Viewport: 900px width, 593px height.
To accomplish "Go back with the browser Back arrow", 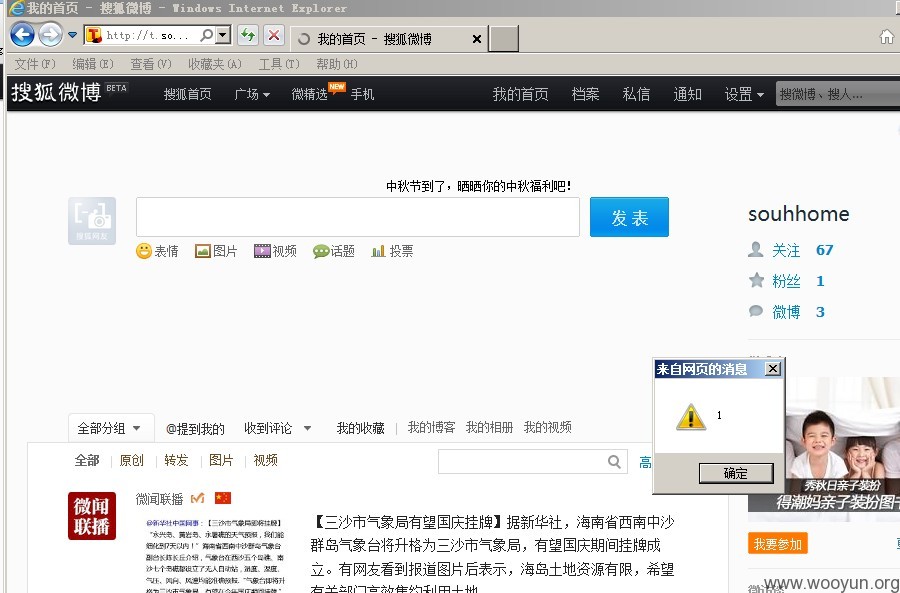I will 22,36.
